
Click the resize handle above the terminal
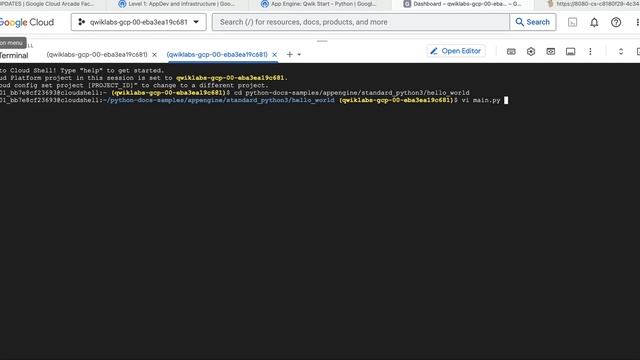(x=322, y=41)
